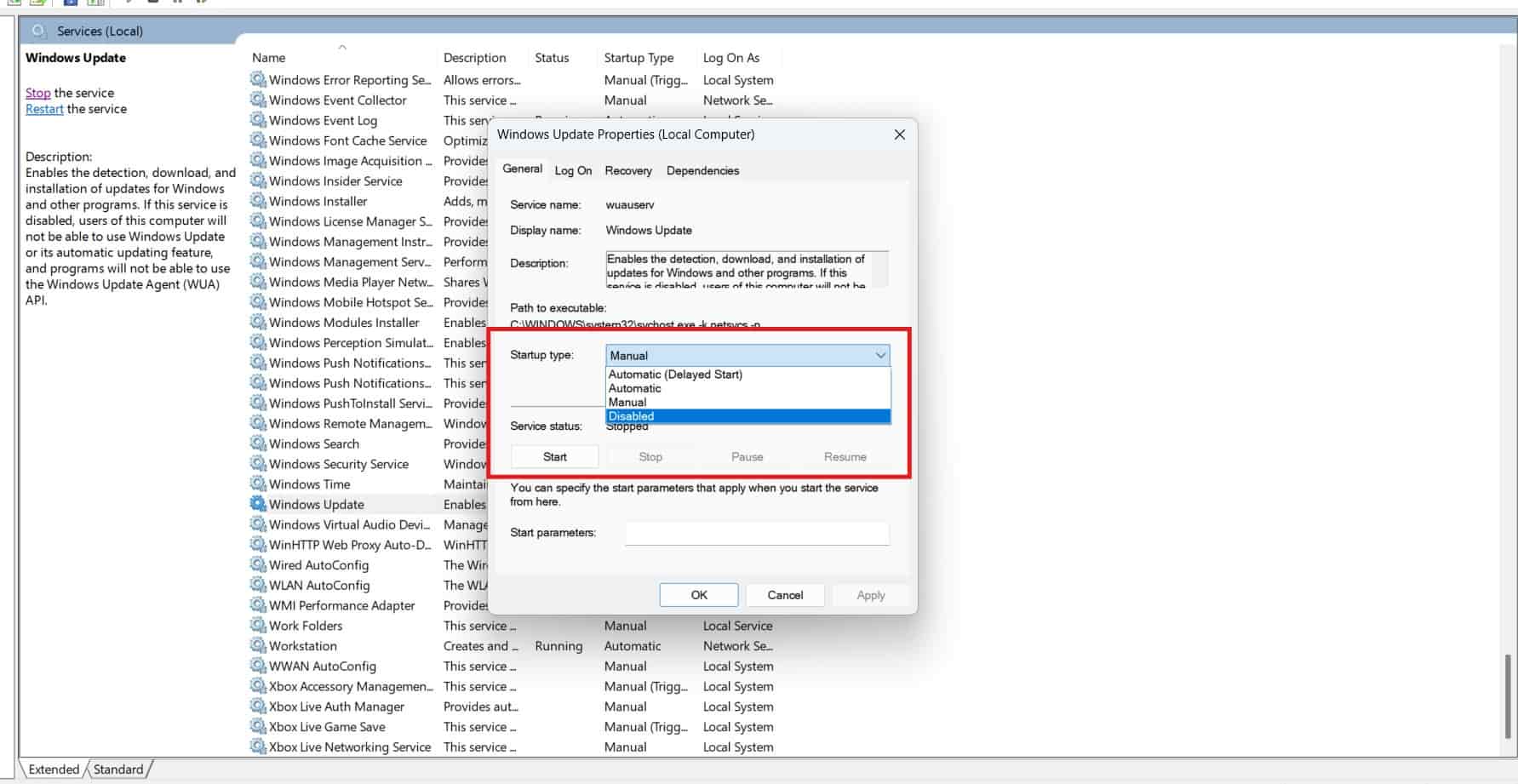
Task: Click the gear icon beside Windows Installer
Action: tap(258, 201)
